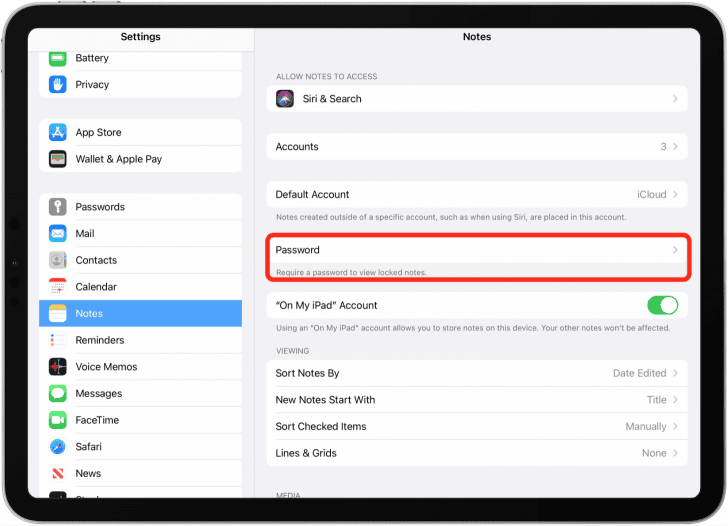Change Lines & Grids setting
The image size is (728, 526).
click(x=476, y=453)
